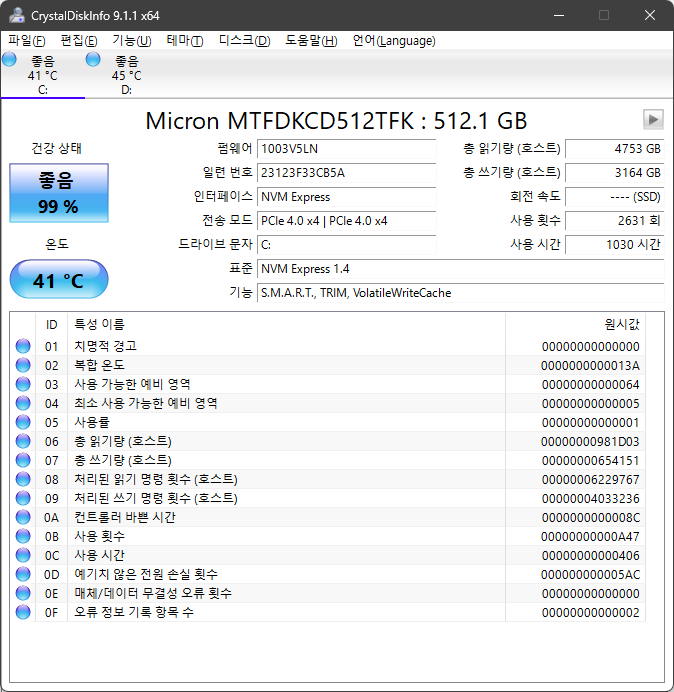Click the C: drive blue status circle
The image size is (674, 692).
[9, 59]
